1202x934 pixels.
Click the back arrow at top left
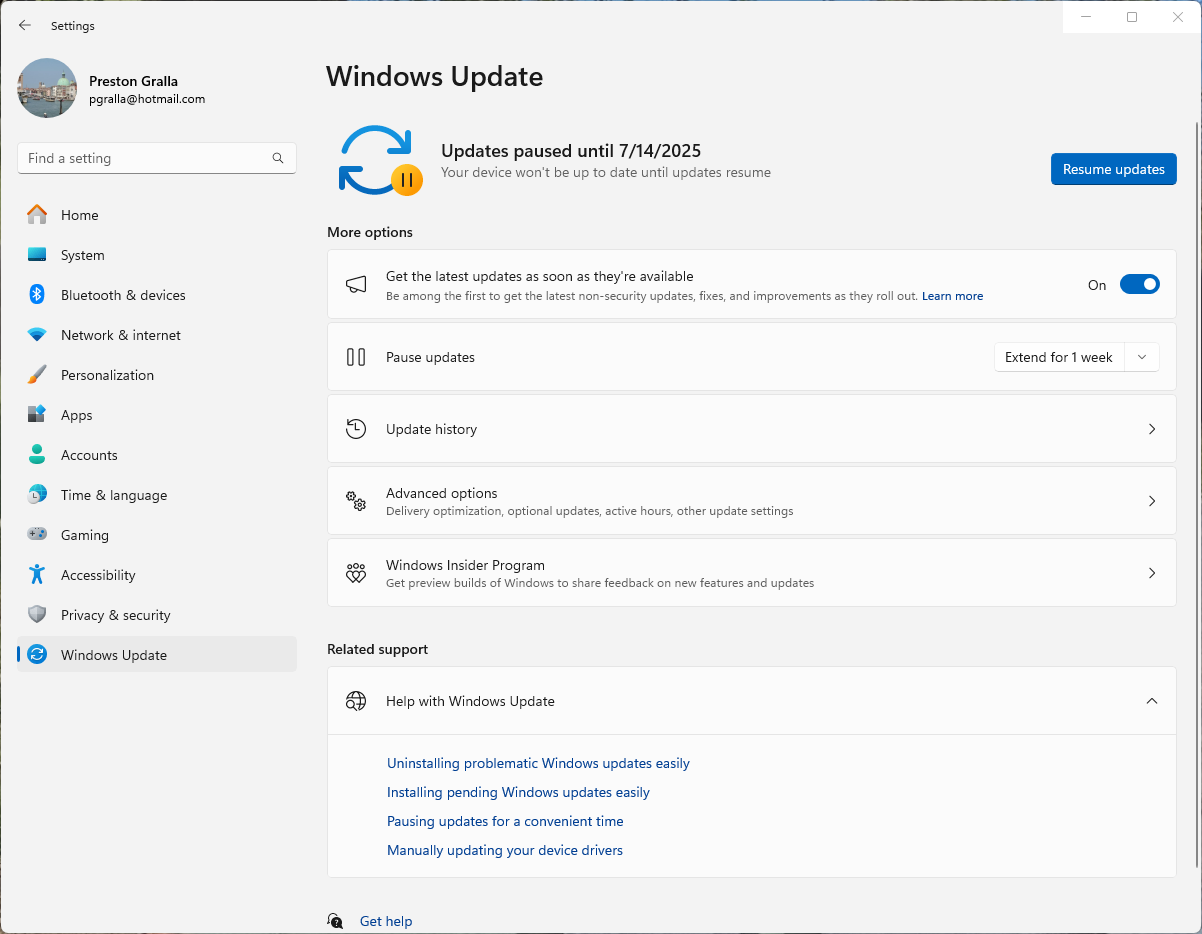pos(24,25)
